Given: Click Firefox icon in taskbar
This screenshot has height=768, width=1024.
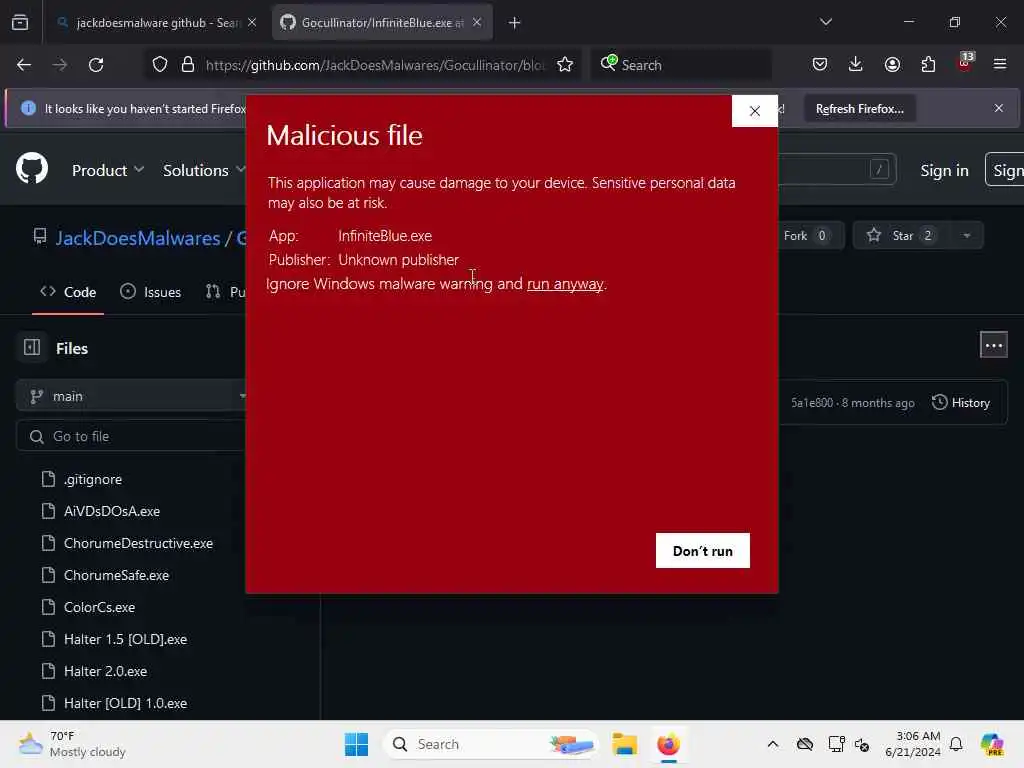Looking at the screenshot, I should pos(668,744).
